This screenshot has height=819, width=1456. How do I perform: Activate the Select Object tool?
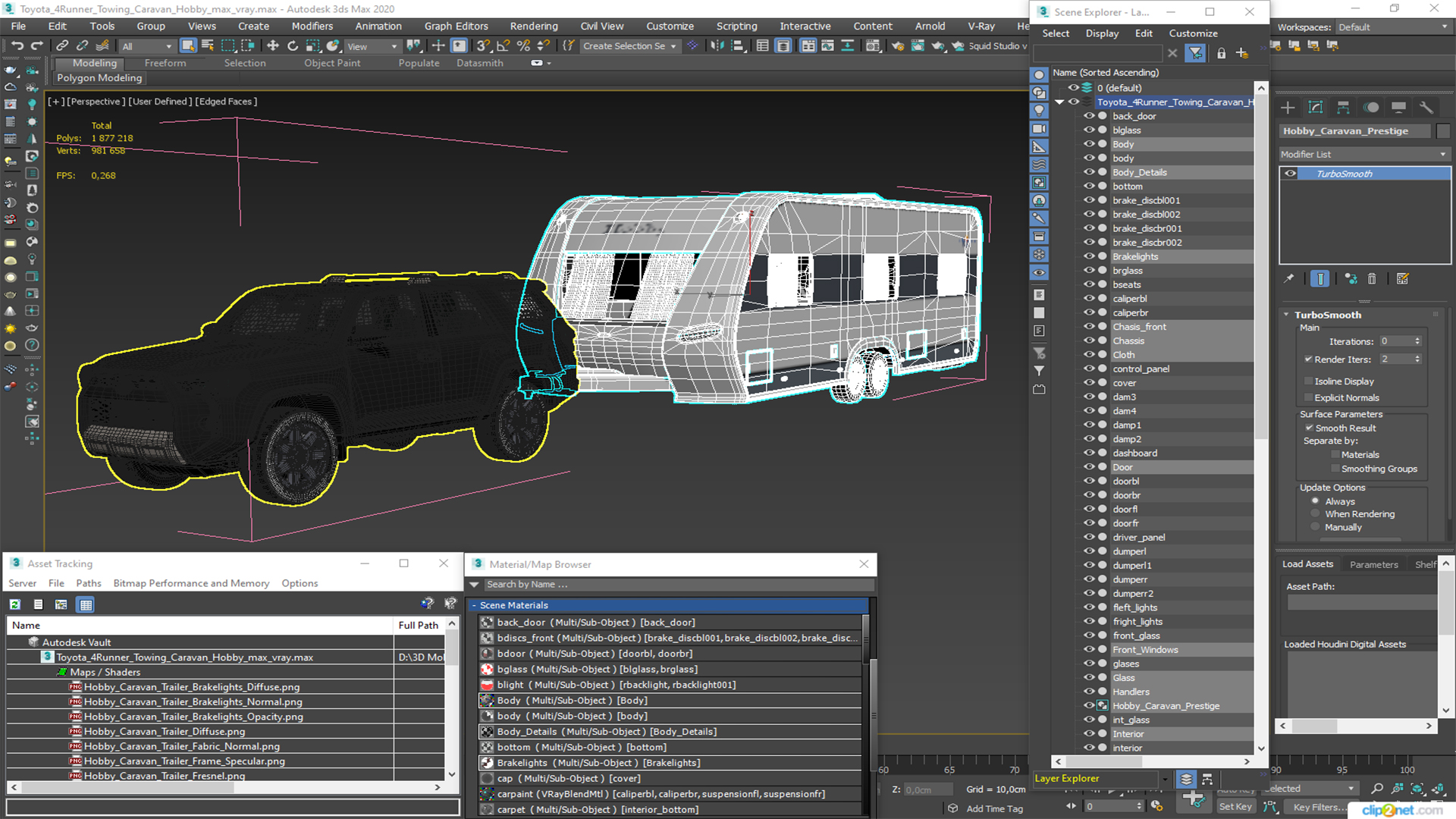[188, 45]
